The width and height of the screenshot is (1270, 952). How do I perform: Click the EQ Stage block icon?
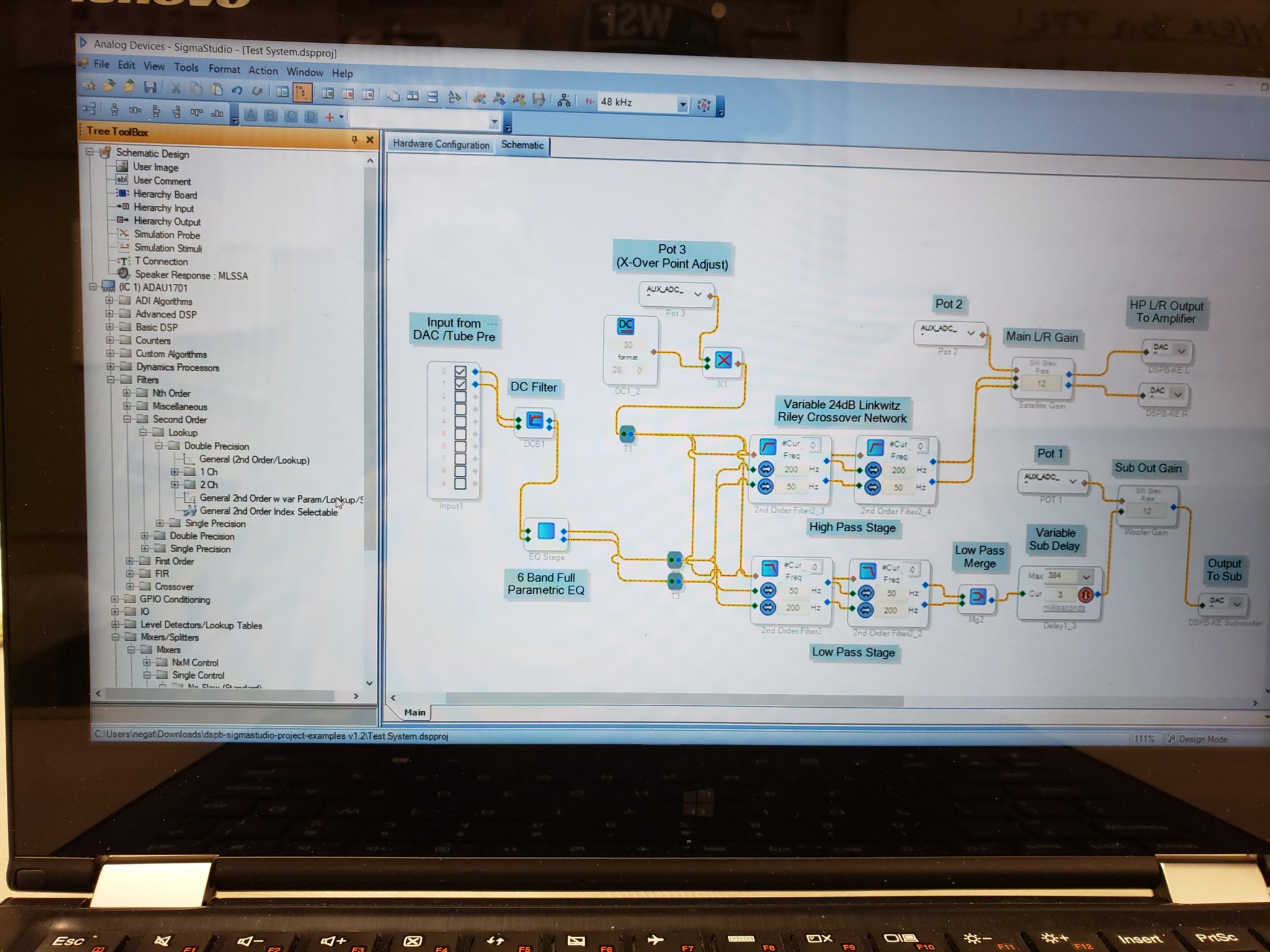(x=546, y=531)
